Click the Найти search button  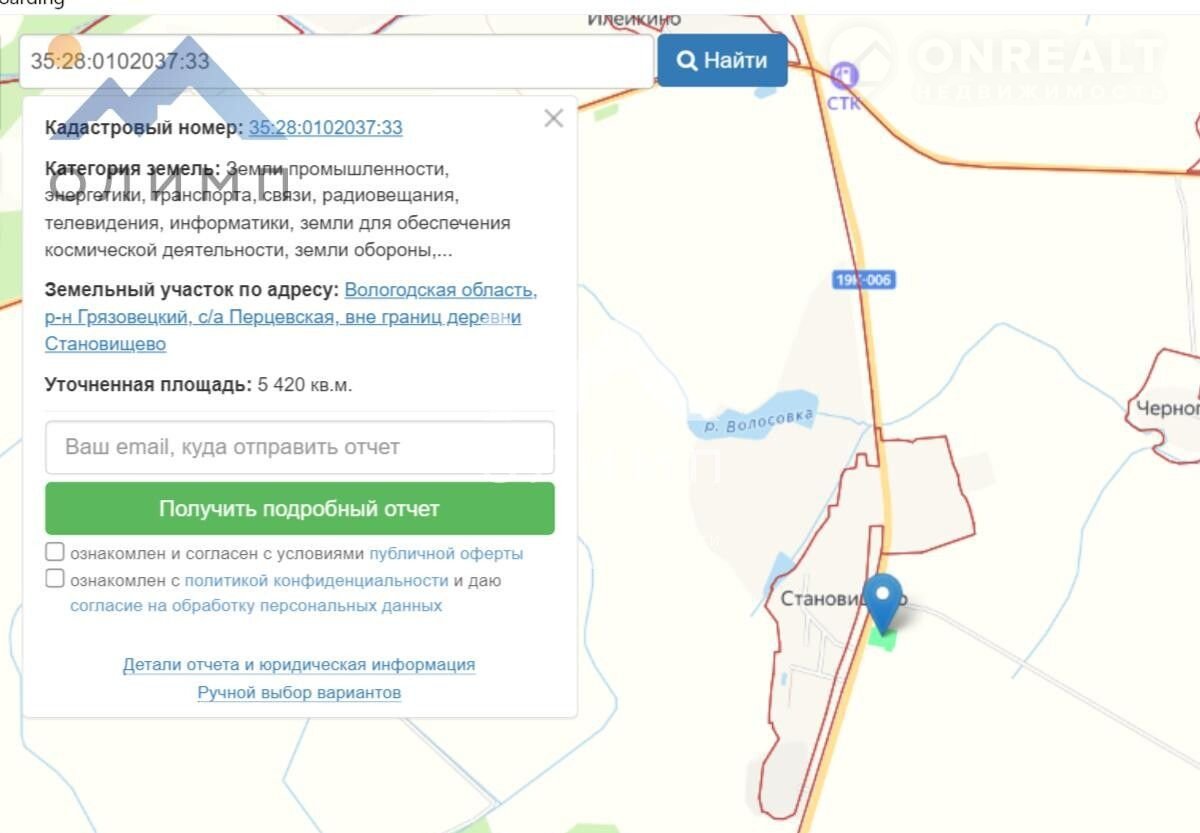pos(722,60)
